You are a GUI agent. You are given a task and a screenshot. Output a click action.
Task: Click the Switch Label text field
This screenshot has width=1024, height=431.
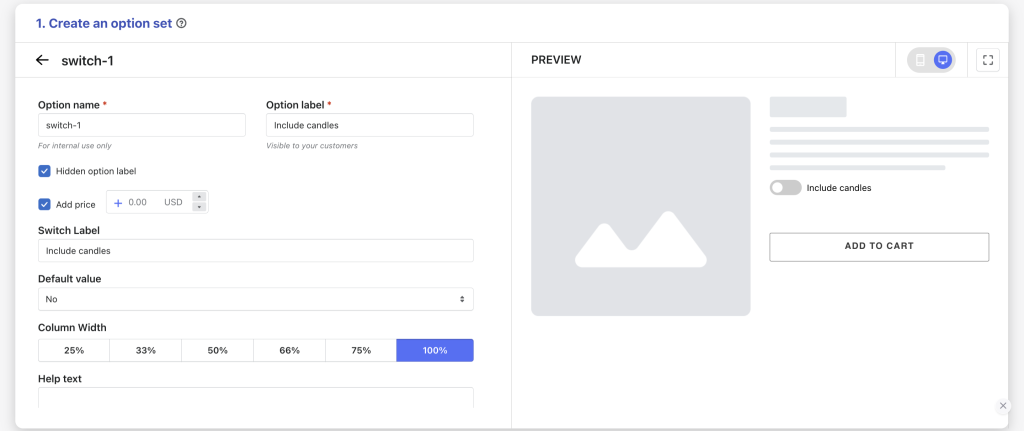255,251
